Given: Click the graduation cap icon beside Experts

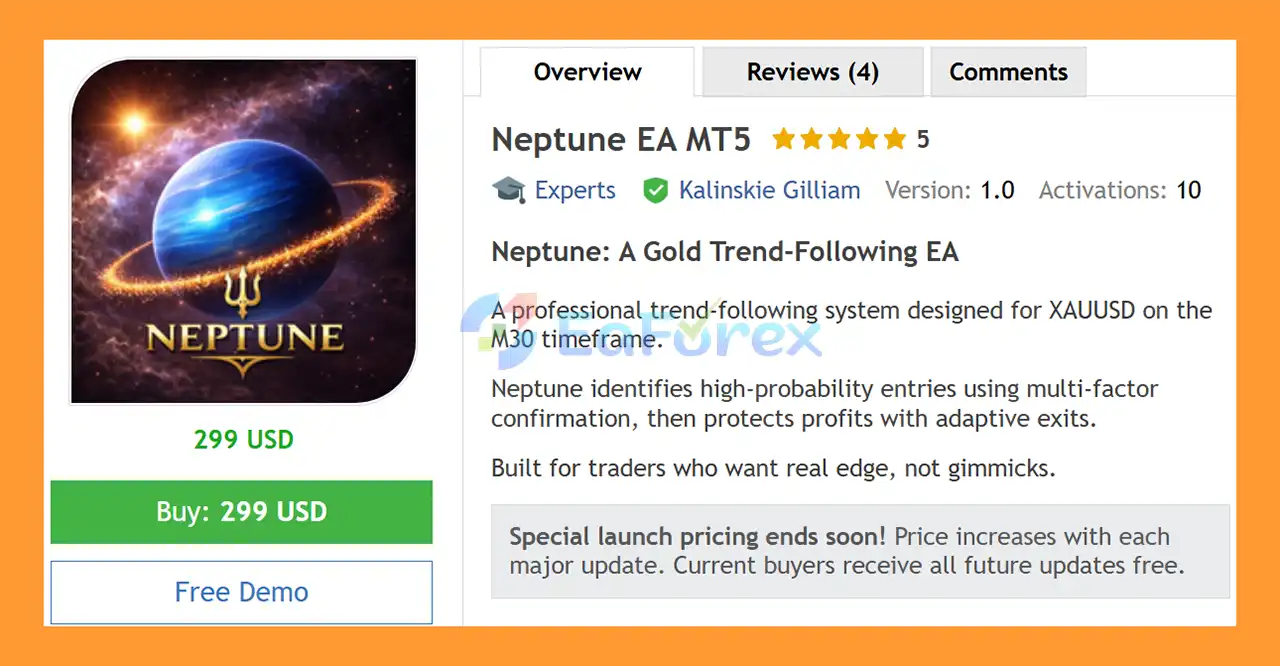Looking at the screenshot, I should (509, 190).
